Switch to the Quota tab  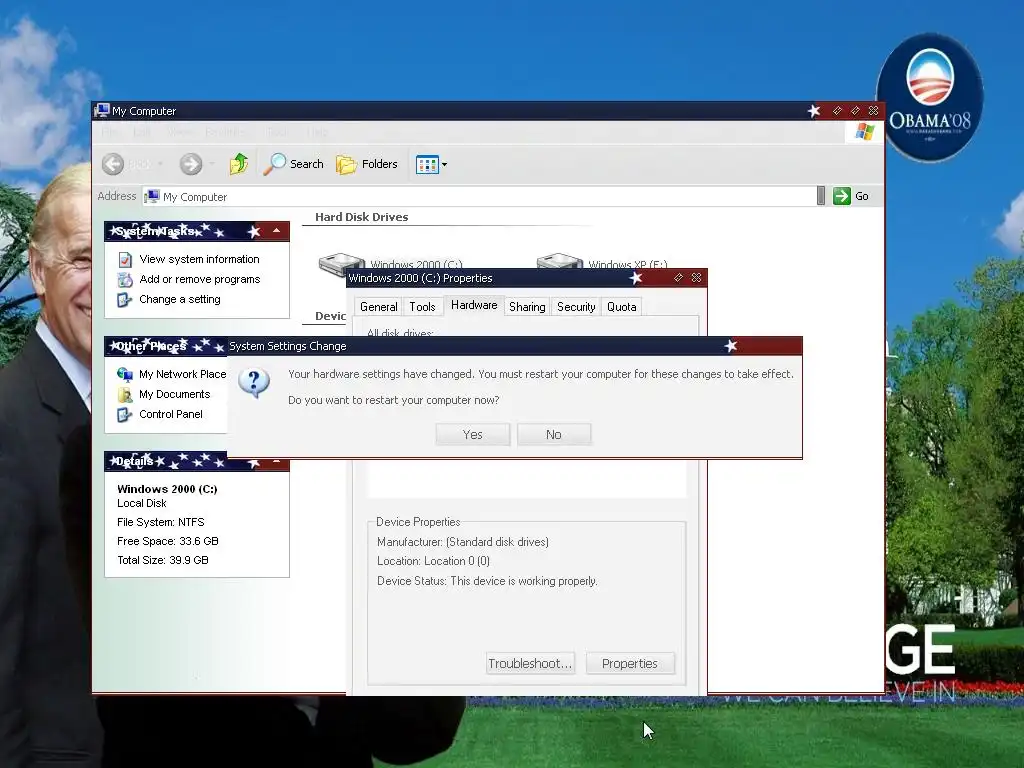click(622, 307)
